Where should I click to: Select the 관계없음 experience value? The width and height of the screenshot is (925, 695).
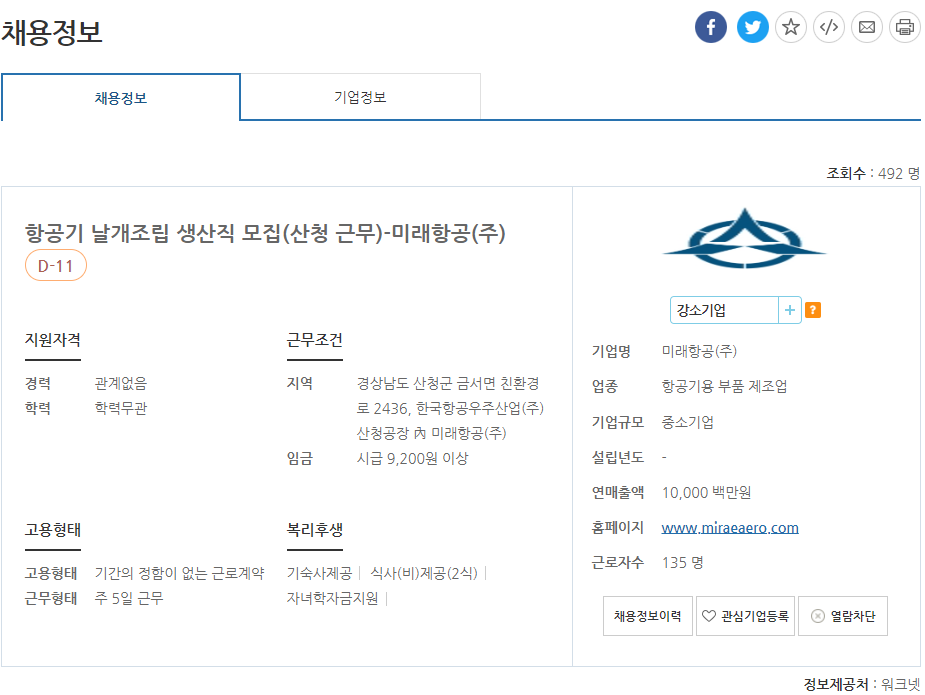click(120, 383)
